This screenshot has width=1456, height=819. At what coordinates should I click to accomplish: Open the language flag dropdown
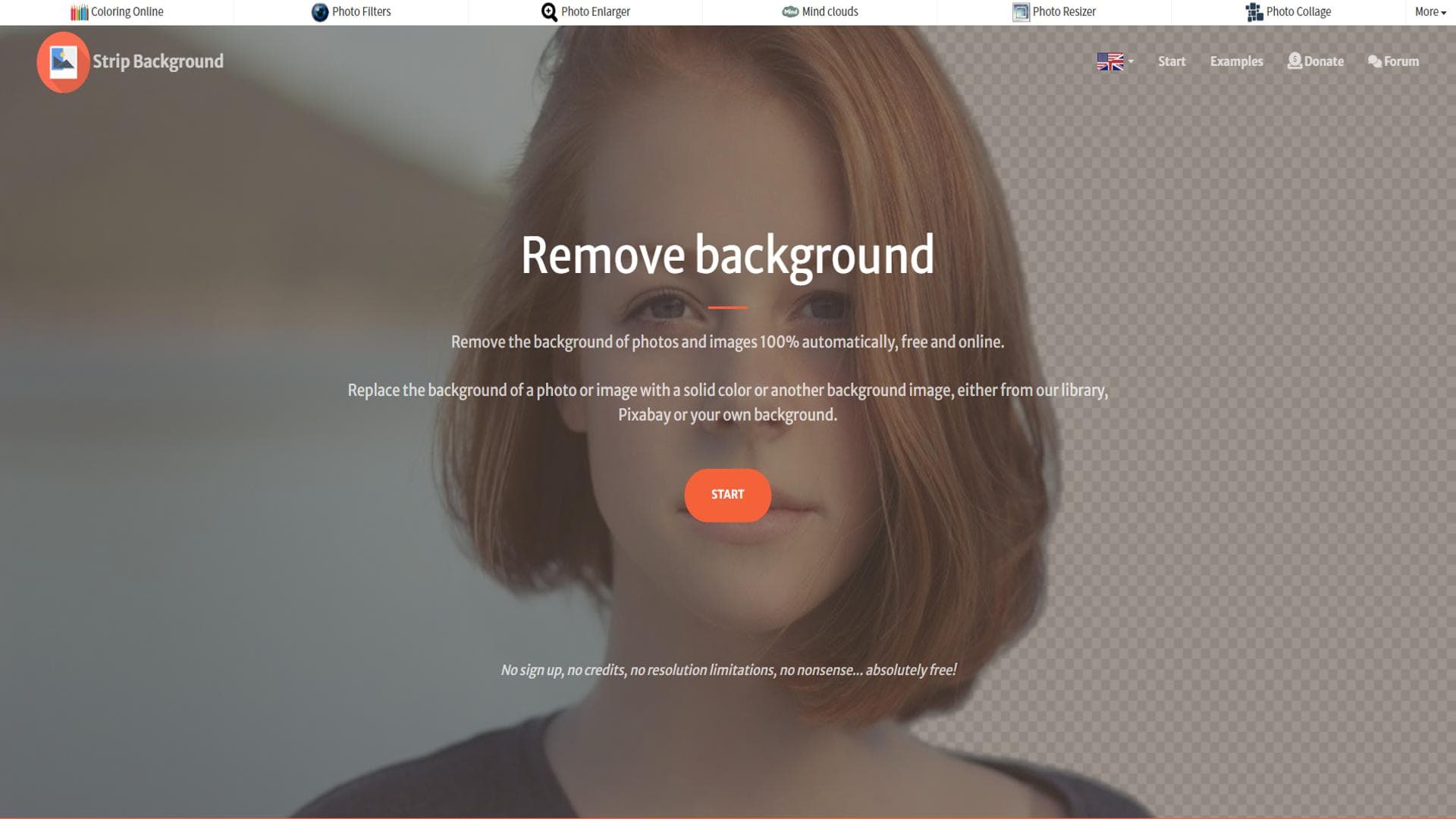tap(1110, 61)
